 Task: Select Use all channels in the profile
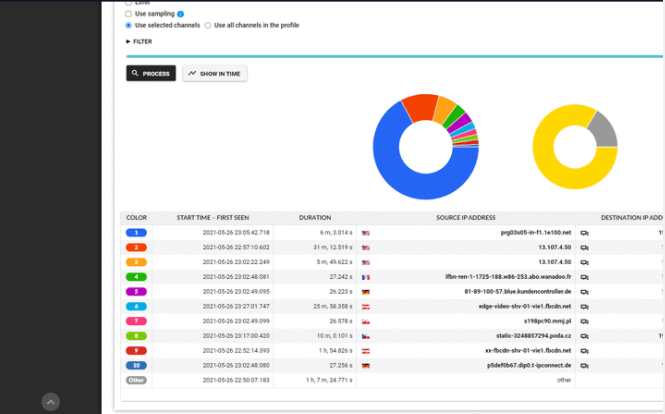click(x=208, y=25)
